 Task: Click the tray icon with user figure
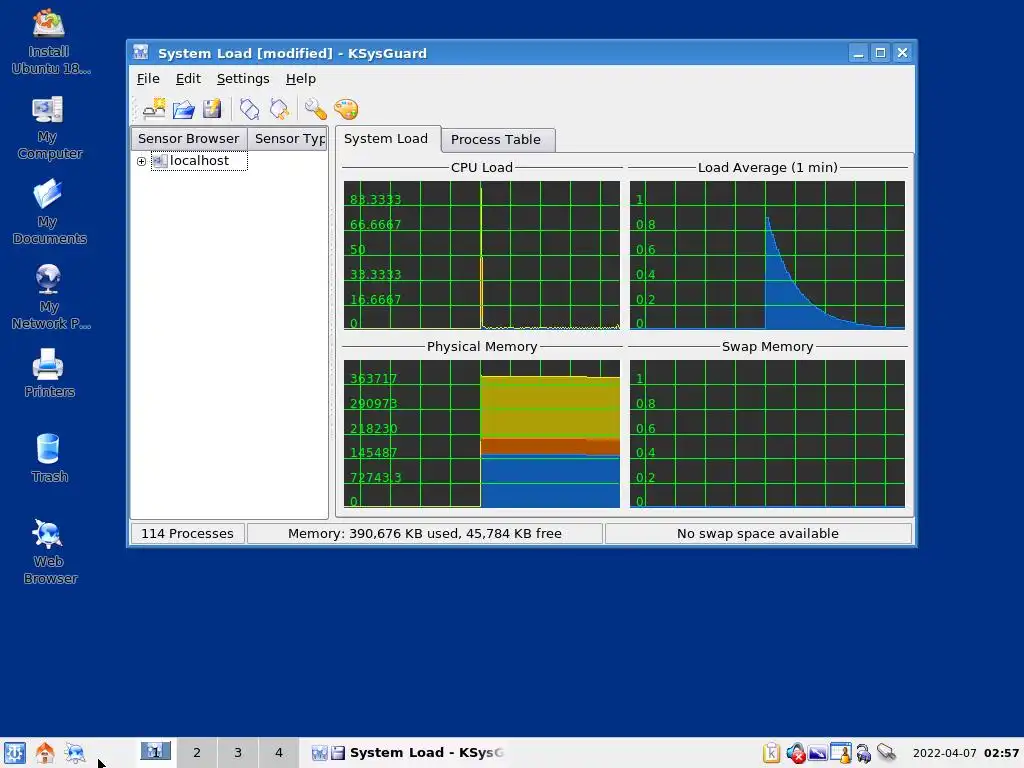(841, 753)
